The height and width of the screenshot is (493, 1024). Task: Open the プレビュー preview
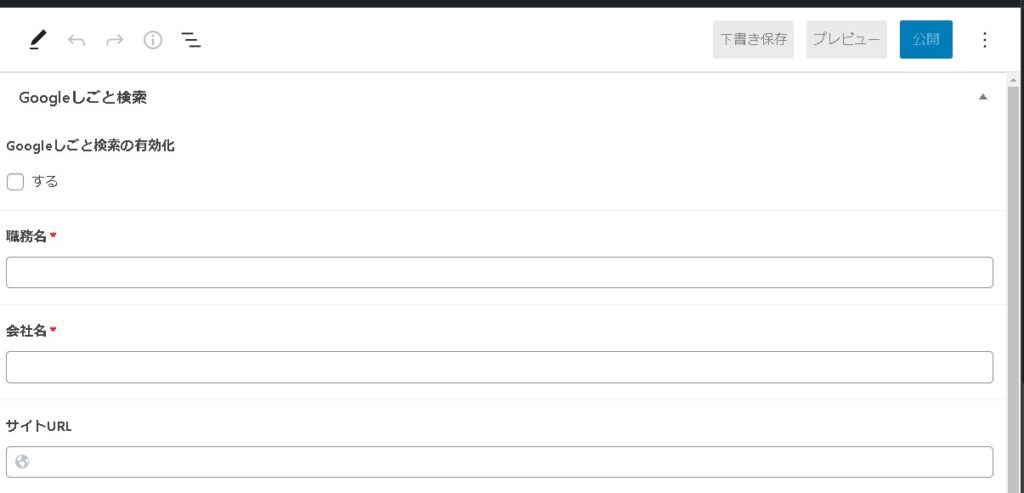(x=846, y=40)
